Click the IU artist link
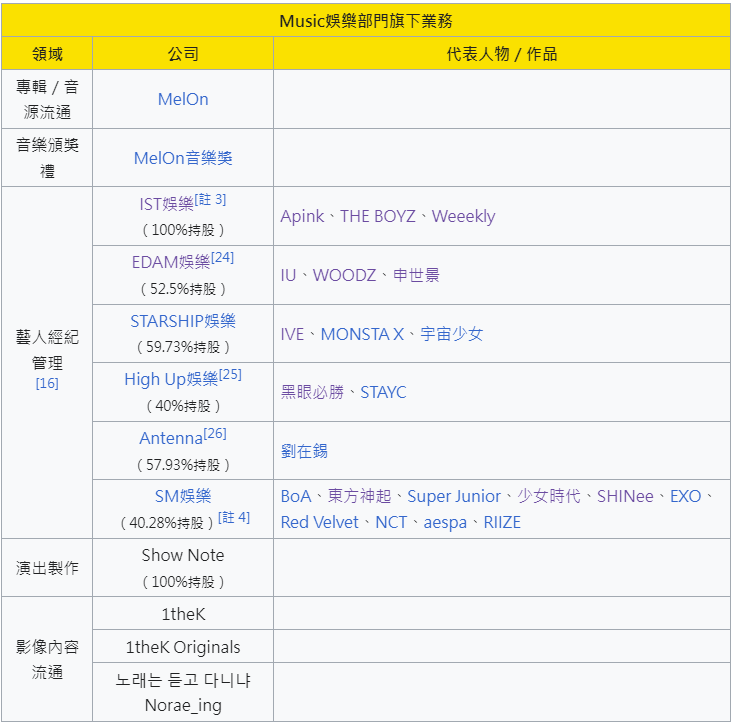This screenshot has width=733, height=722. point(288,275)
